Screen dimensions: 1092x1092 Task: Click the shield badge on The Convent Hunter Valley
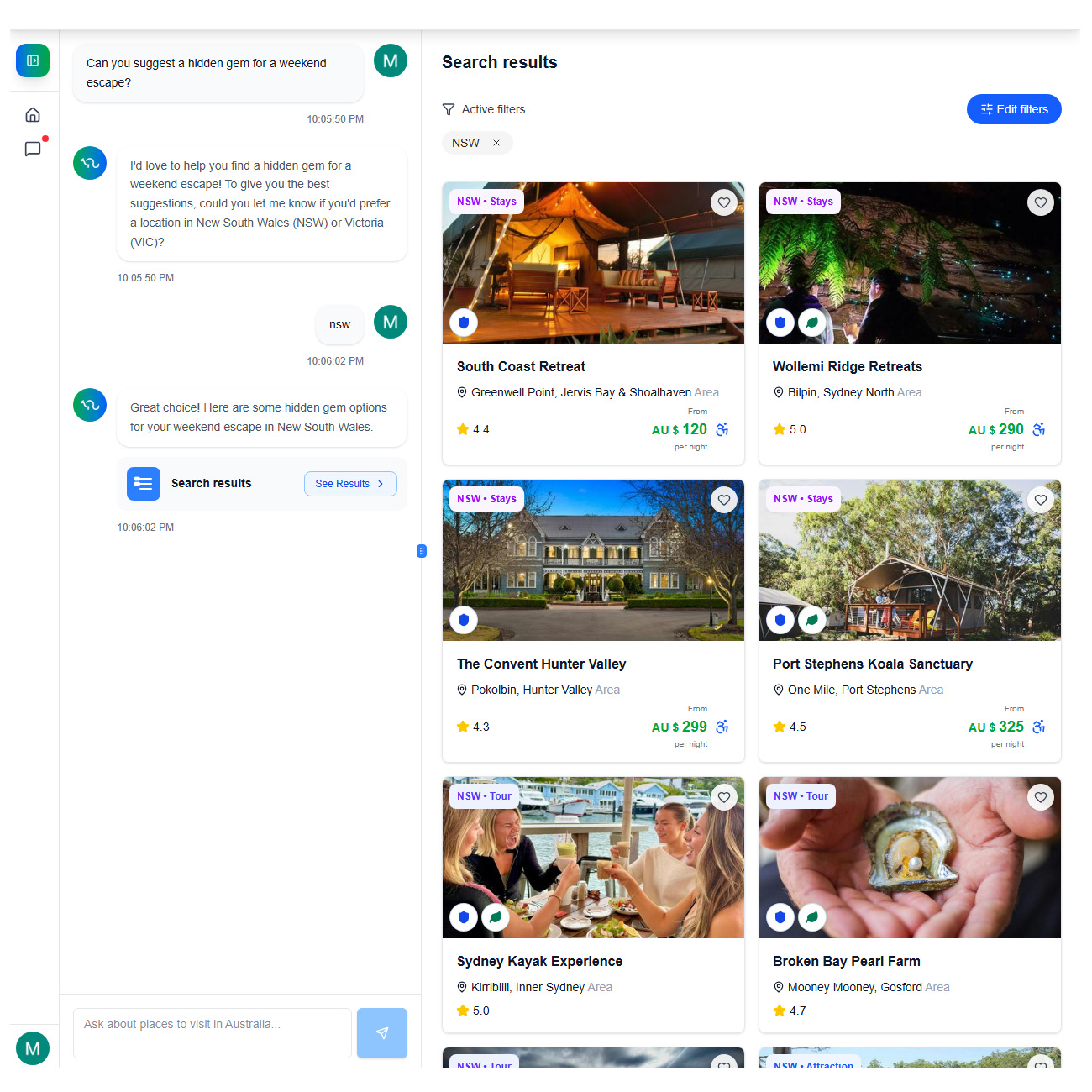point(464,620)
